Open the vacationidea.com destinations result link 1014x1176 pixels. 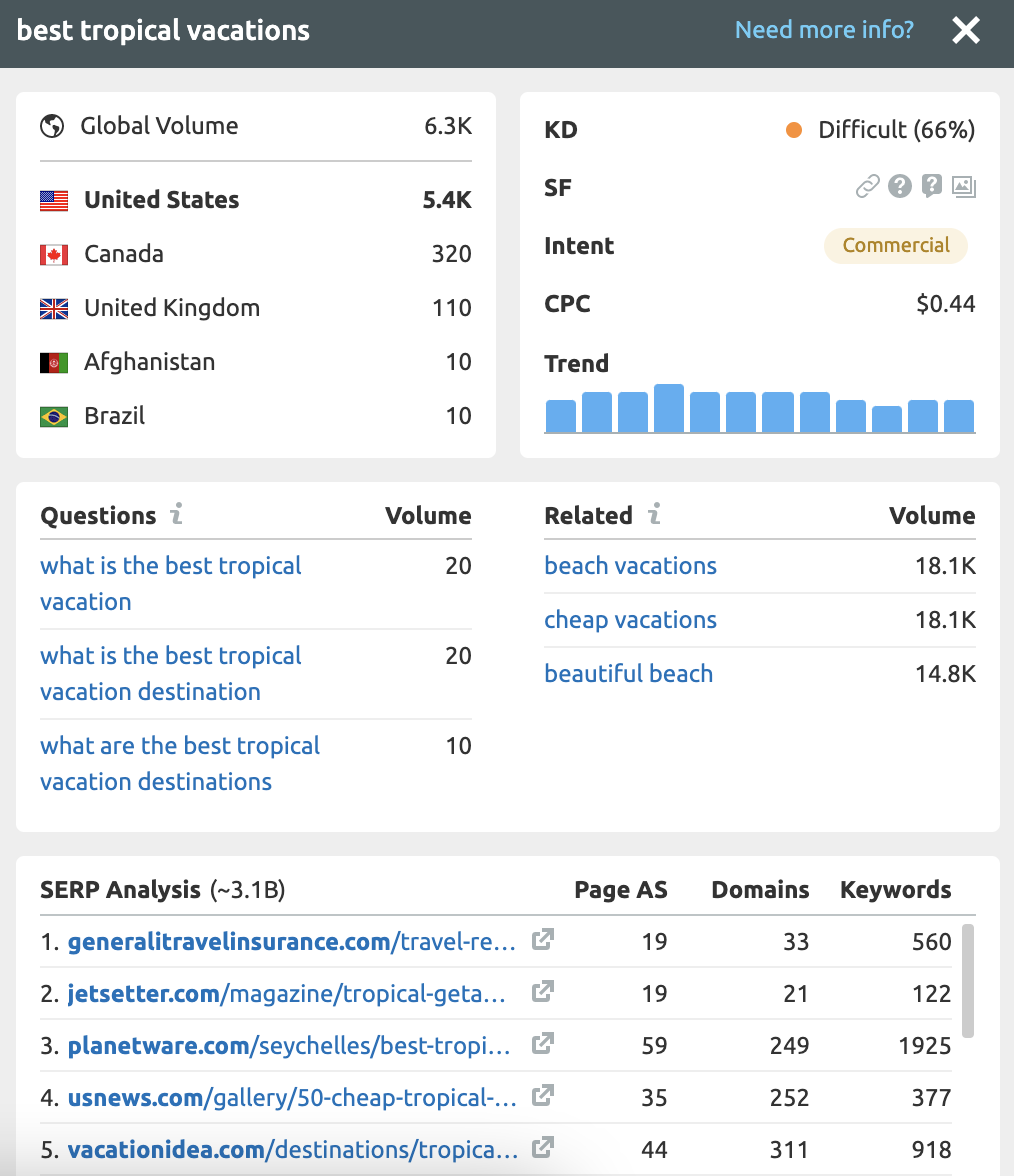coord(292,1148)
